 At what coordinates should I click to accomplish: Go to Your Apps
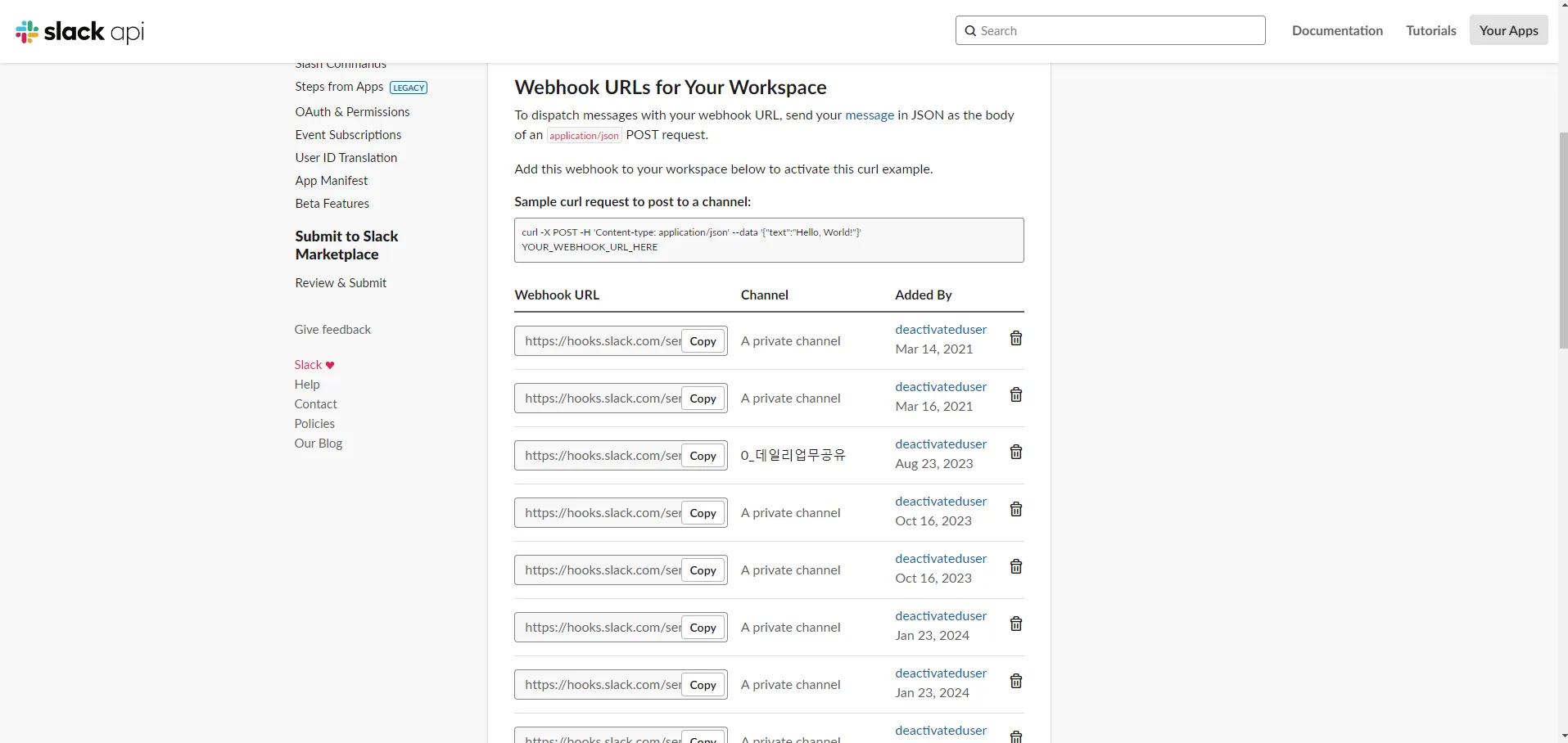[1508, 30]
